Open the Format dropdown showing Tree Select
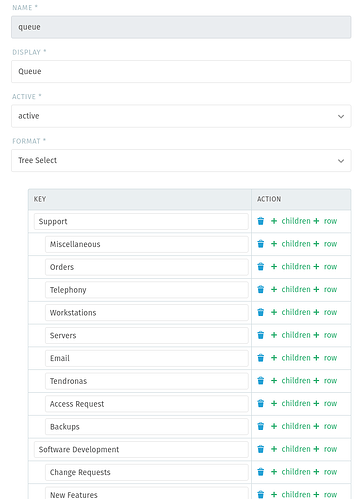 click(181, 160)
